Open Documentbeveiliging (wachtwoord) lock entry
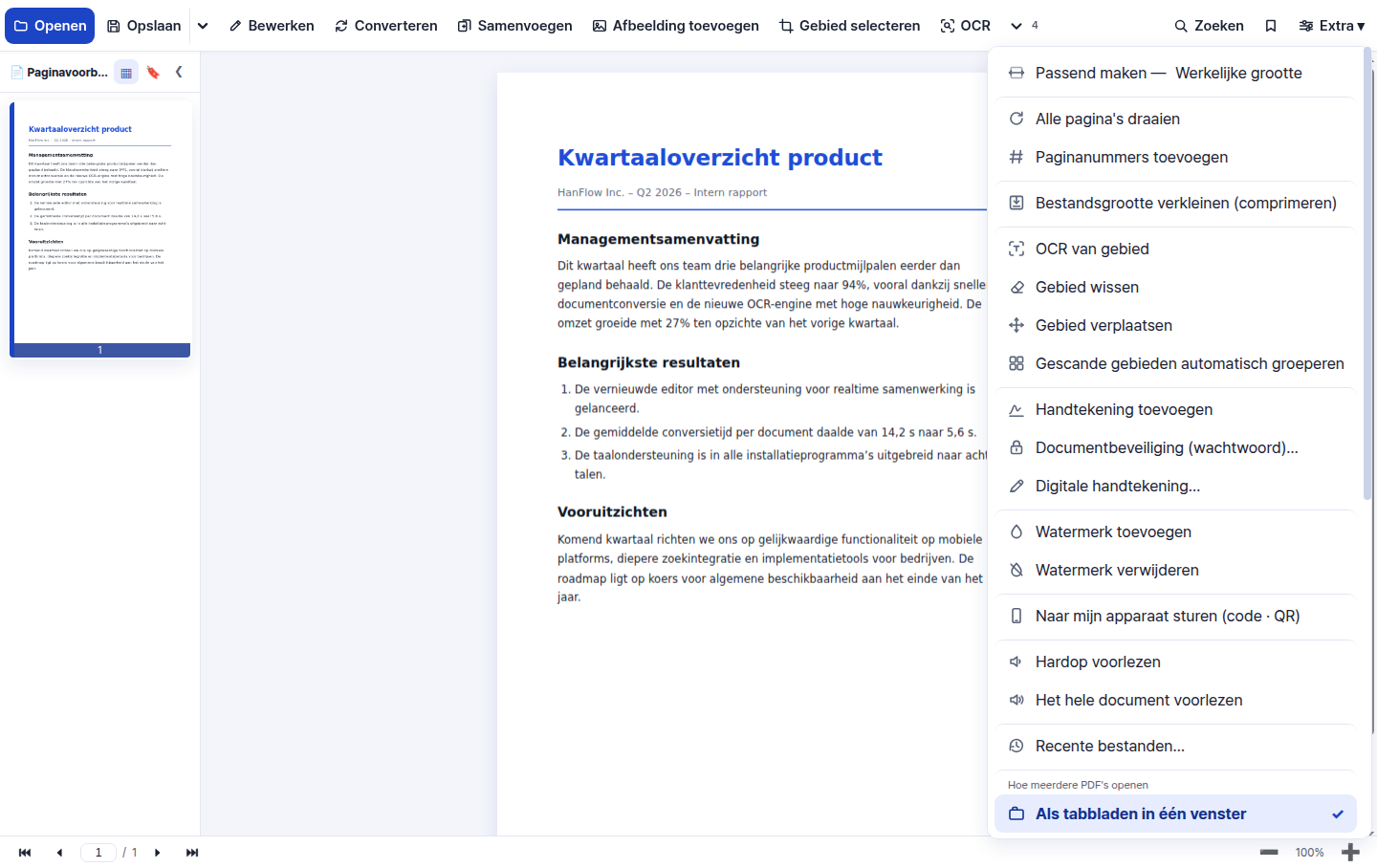Viewport: 1377px width, 868px height. (1175, 447)
